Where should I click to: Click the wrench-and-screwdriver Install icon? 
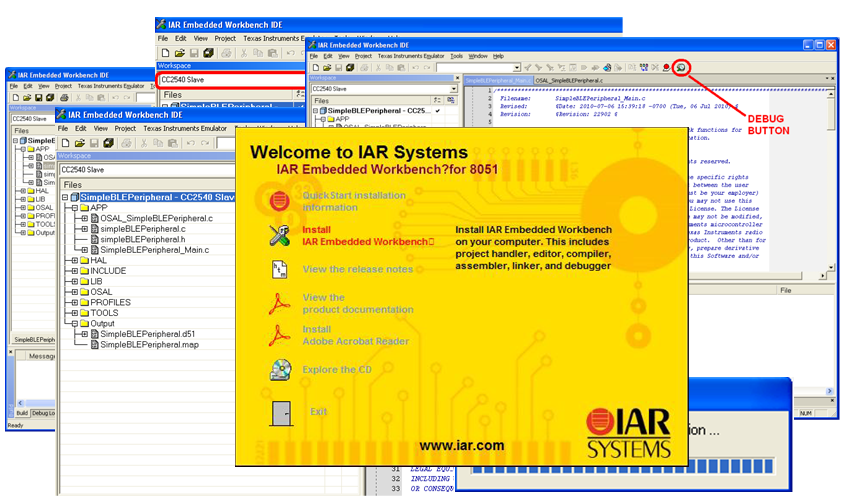pyautogui.click(x=279, y=235)
